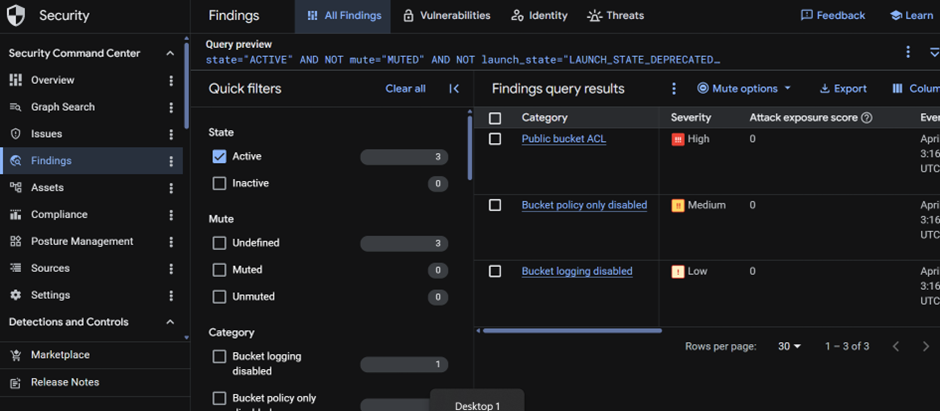Click the Security shield logo

(16, 16)
